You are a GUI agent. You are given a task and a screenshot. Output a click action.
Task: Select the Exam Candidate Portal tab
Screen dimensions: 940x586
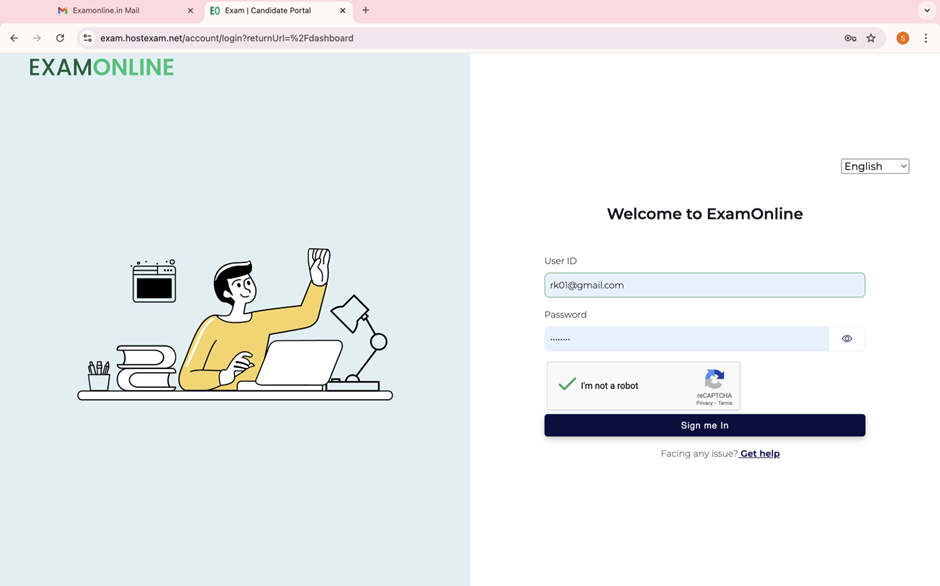pyautogui.click(x=268, y=11)
